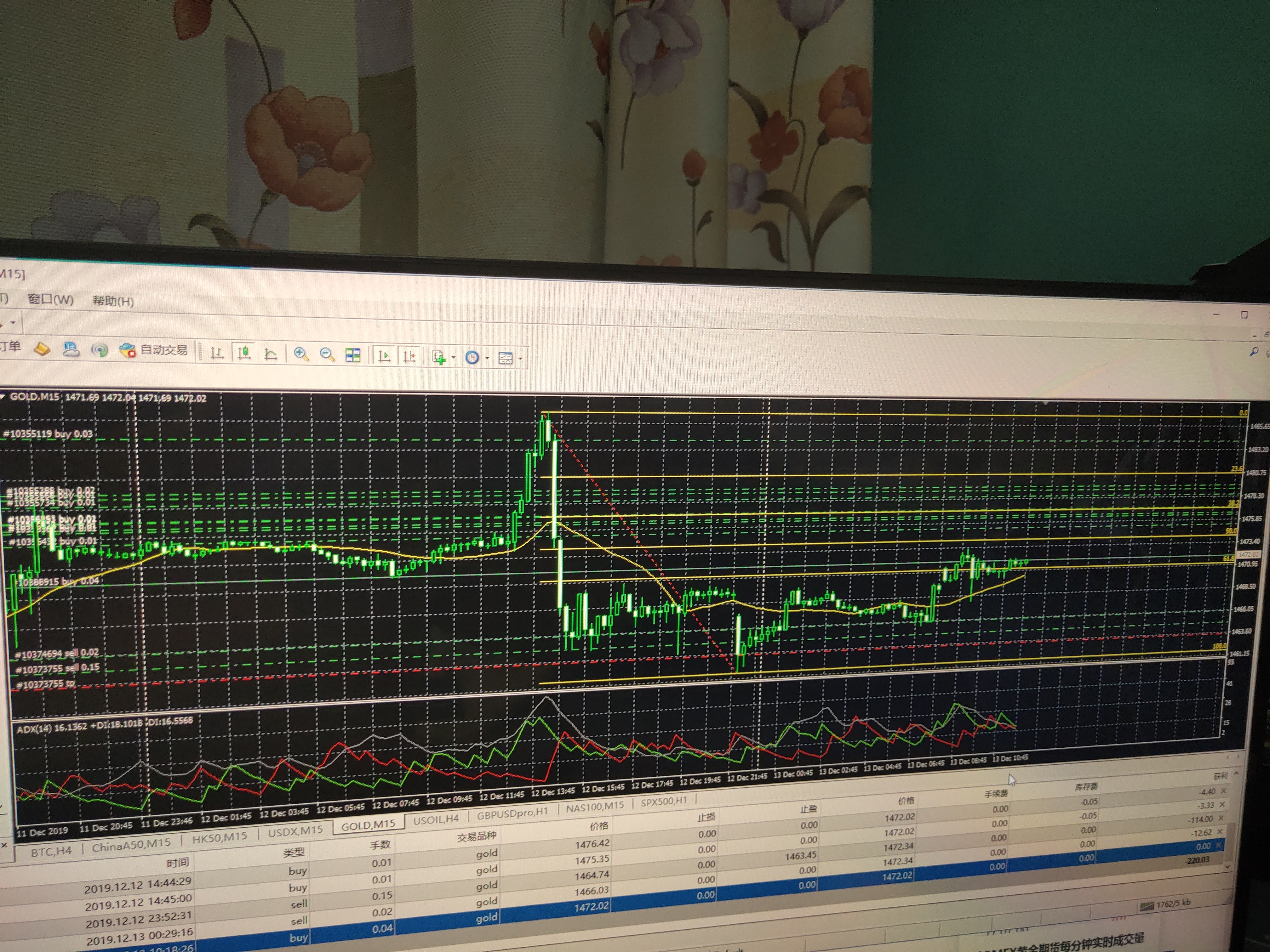The height and width of the screenshot is (952, 1270).
Task: Switch to the GBPUSDpro,H1 chart tab
Action: (x=512, y=813)
